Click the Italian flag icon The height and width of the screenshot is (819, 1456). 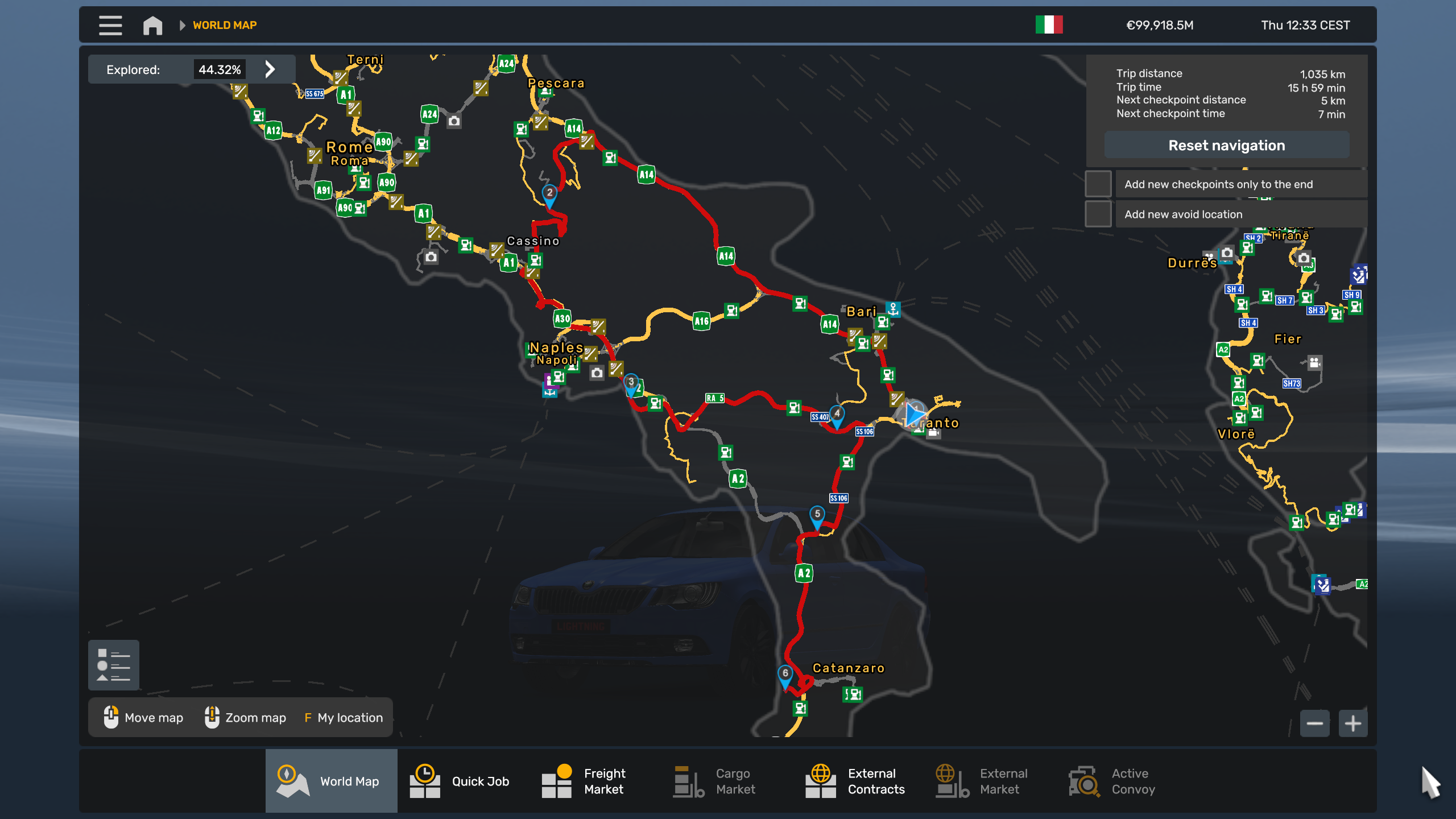click(1049, 25)
